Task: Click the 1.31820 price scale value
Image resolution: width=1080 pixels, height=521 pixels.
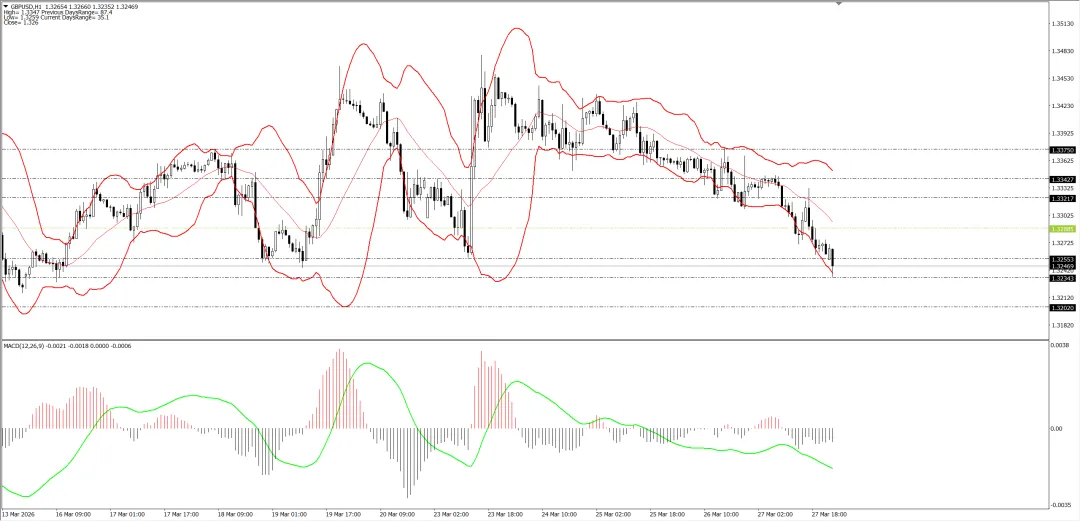Action: coord(1063,325)
